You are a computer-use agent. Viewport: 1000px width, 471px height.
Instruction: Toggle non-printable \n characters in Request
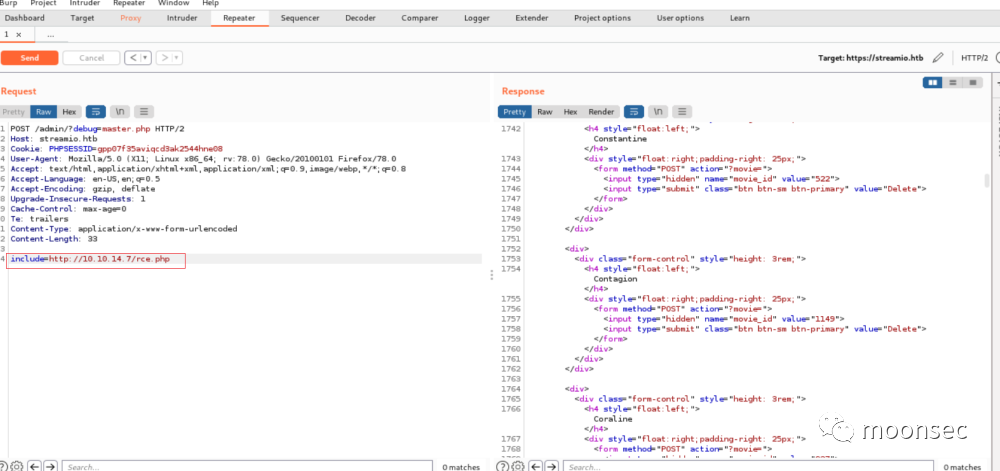coord(120,112)
